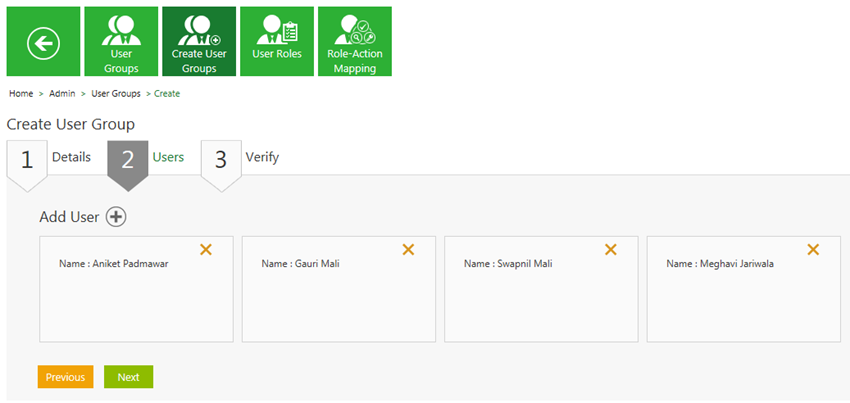Select step 2 Users tab
The image size is (850, 403).
tap(146, 159)
